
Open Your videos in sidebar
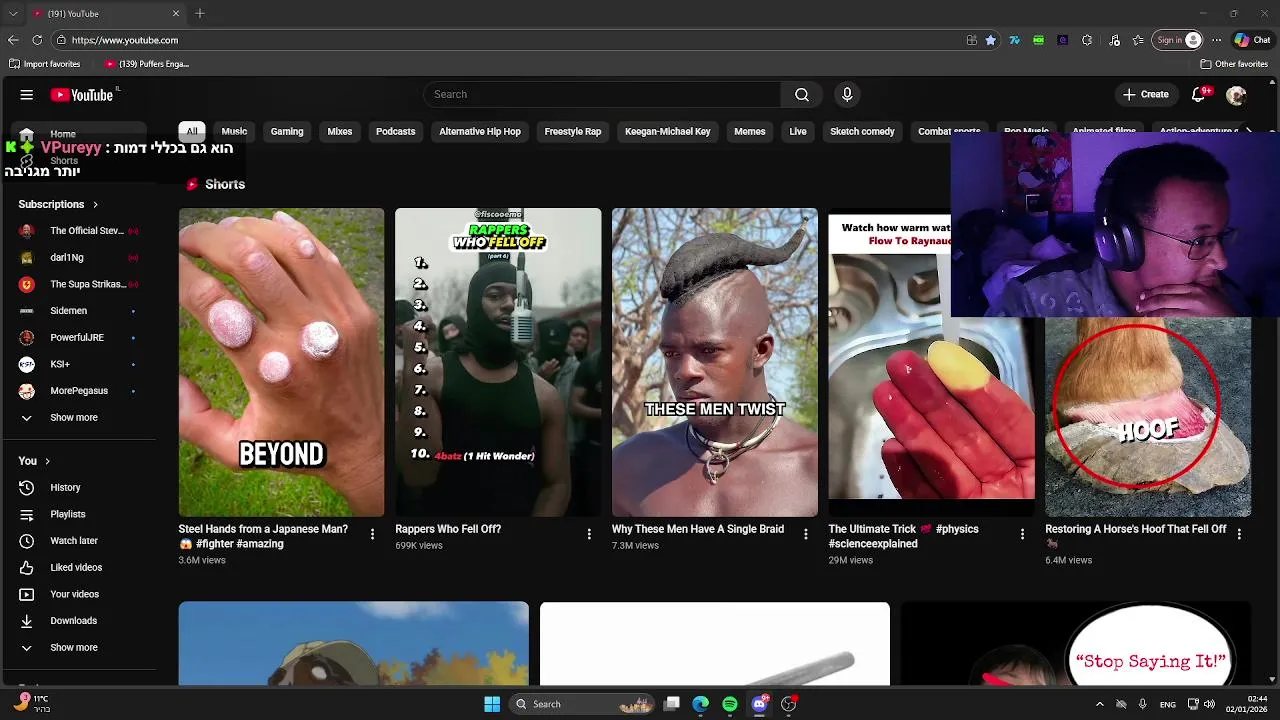(78, 594)
